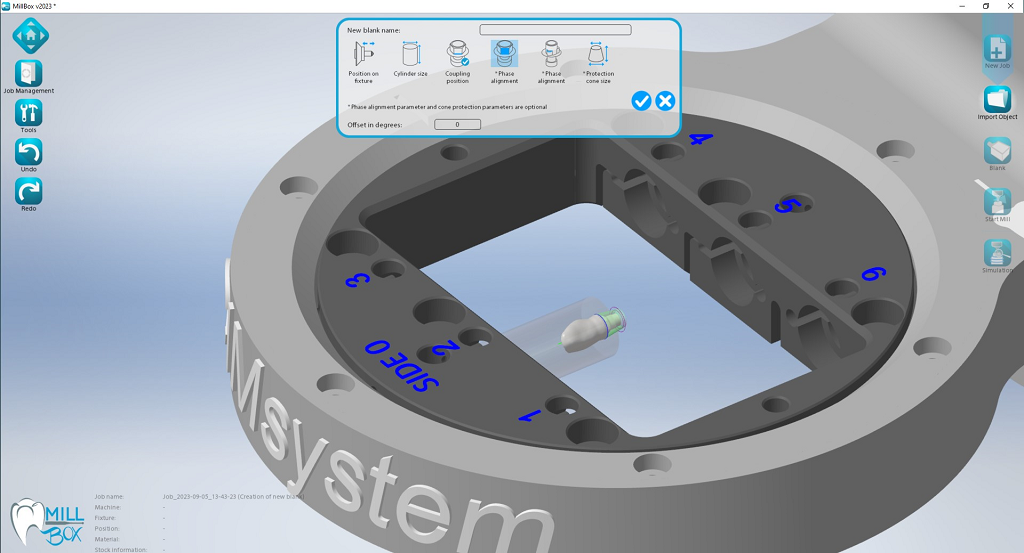
Task: Cancel the dialog with the blue X button
Action: tap(665, 101)
